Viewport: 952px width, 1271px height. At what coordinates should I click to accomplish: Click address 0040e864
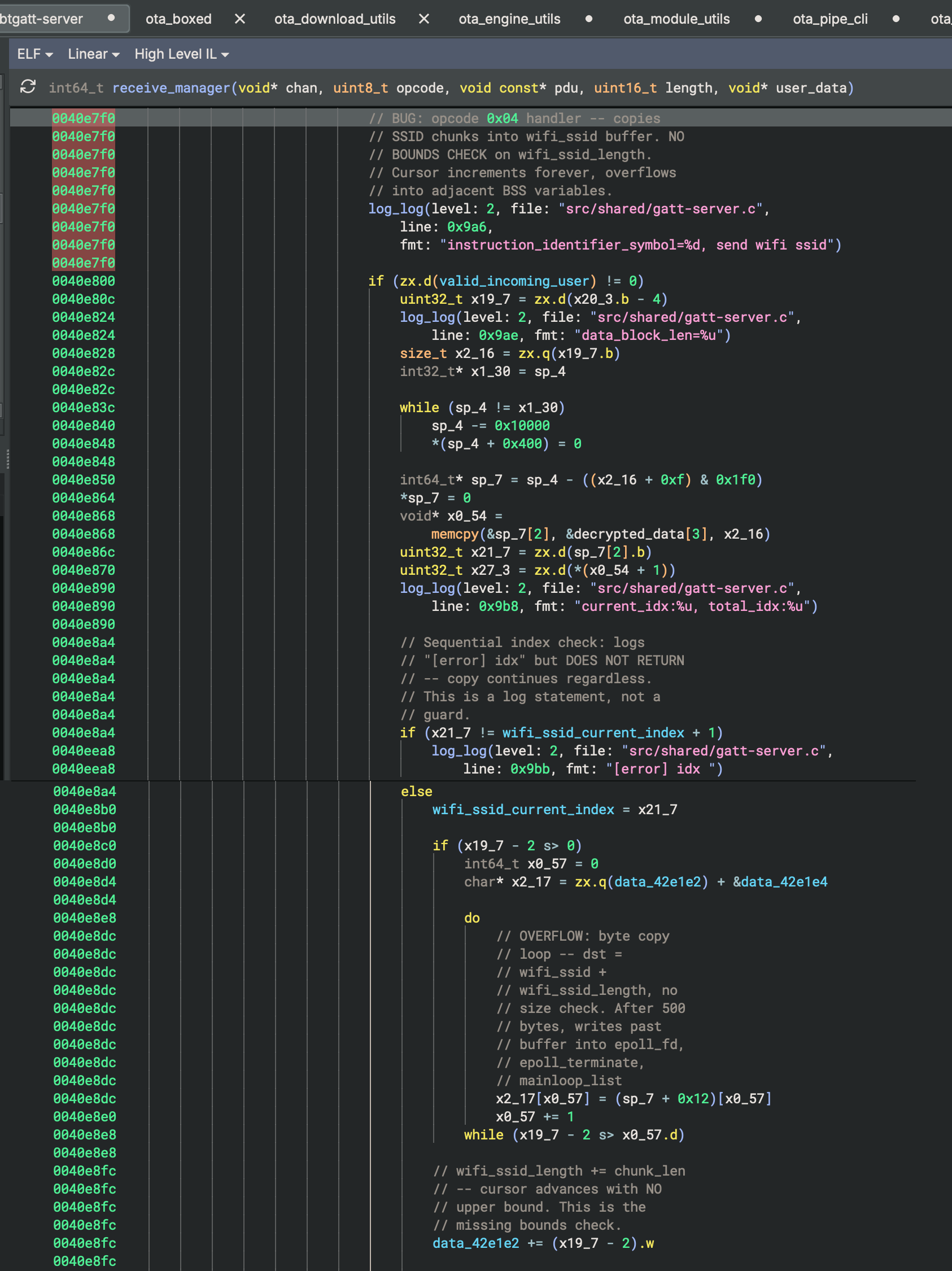84,497
